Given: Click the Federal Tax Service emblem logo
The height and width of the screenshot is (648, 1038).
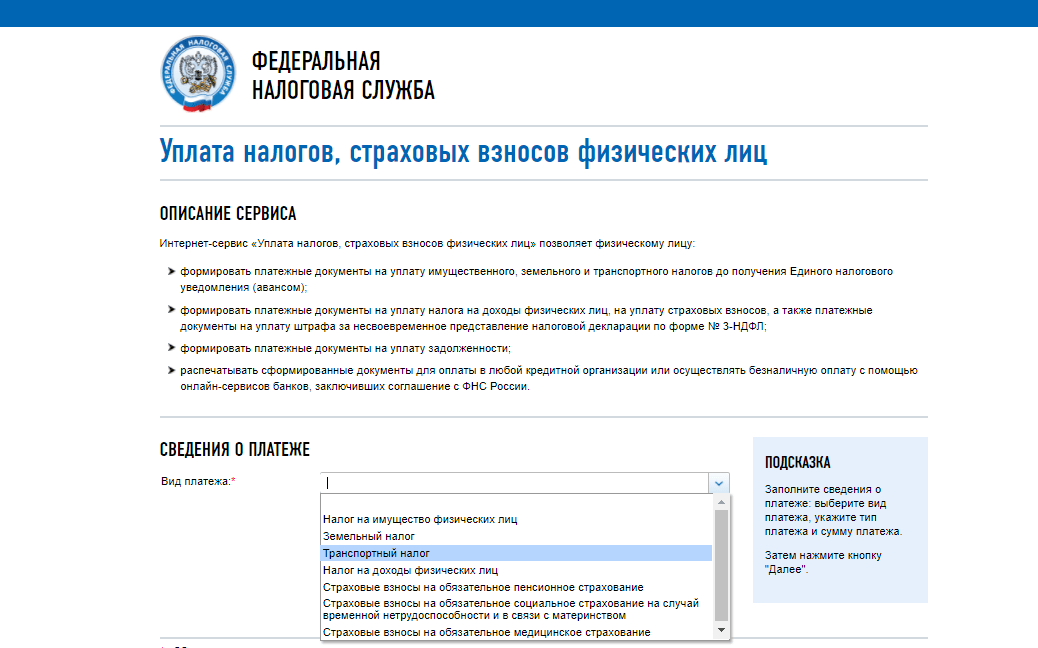Looking at the screenshot, I should coord(198,73).
